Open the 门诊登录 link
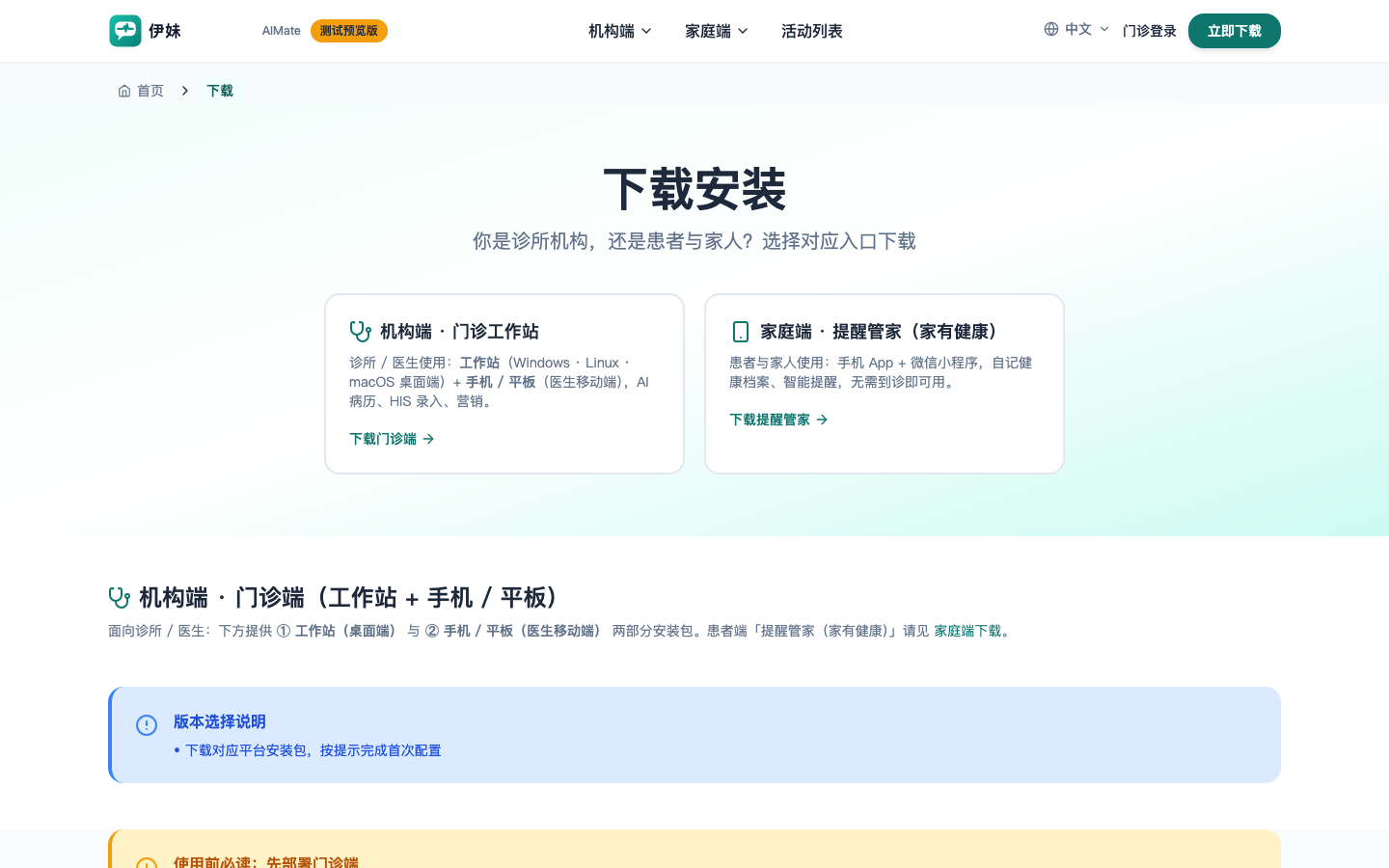Image resolution: width=1389 pixels, height=868 pixels. (x=1150, y=31)
